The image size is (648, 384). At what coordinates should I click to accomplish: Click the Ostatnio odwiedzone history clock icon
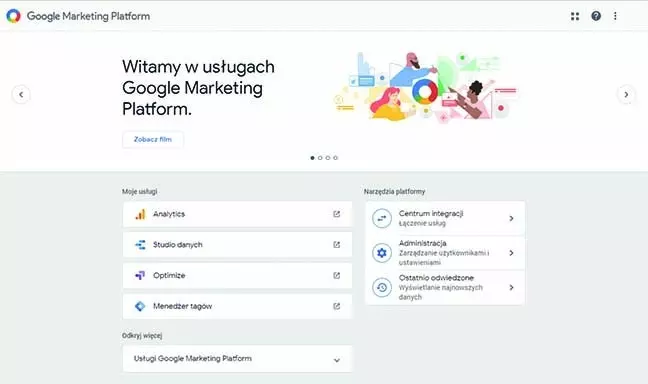click(x=382, y=287)
